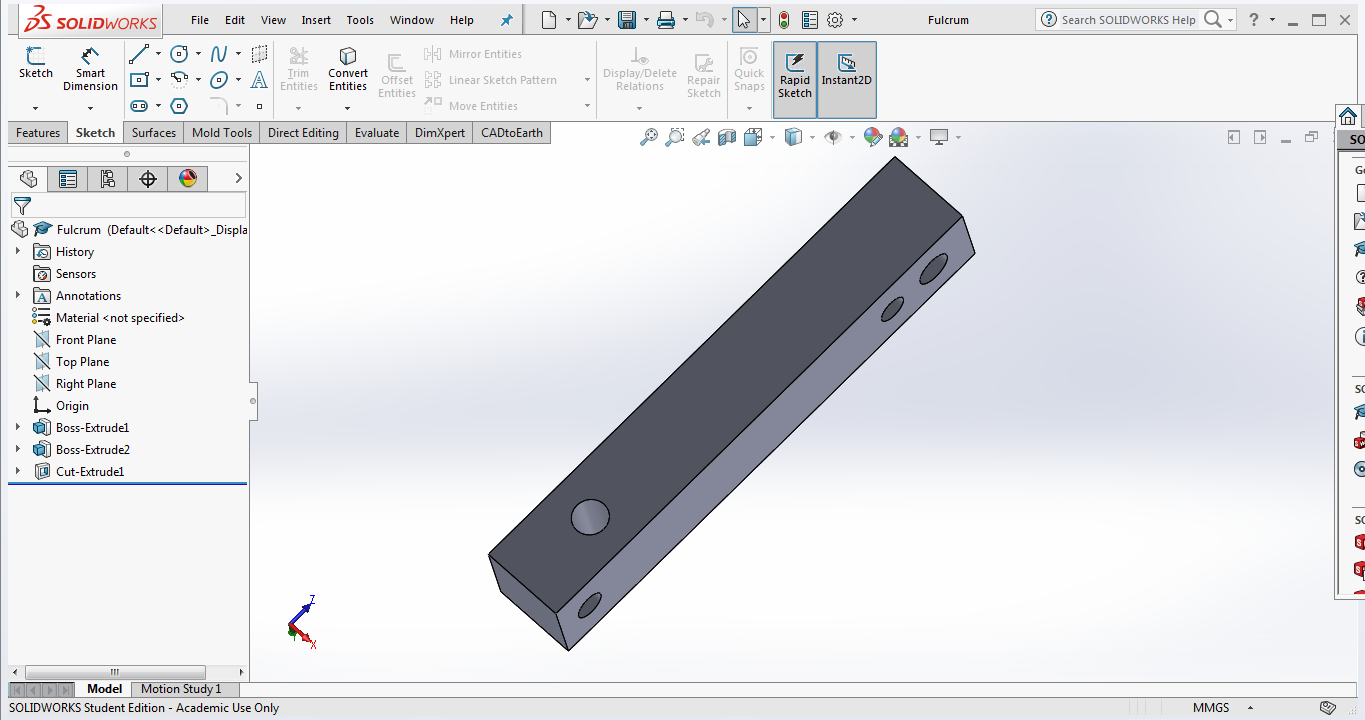Click the Model tab at bottom
The image size is (1365, 720).
point(104,689)
